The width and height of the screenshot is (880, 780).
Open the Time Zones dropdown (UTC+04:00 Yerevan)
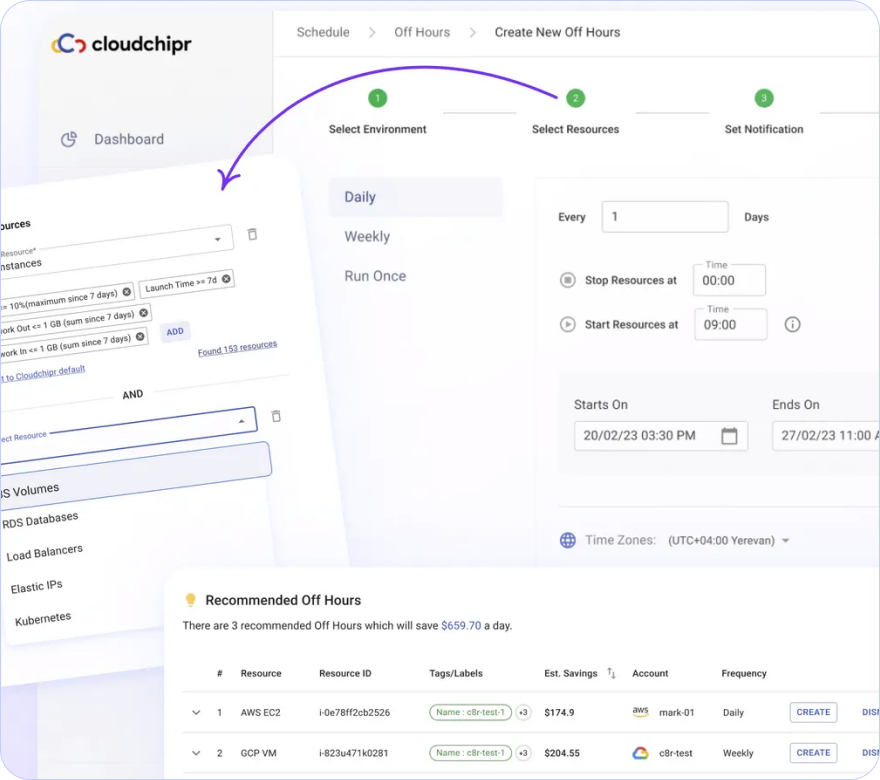tap(728, 540)
